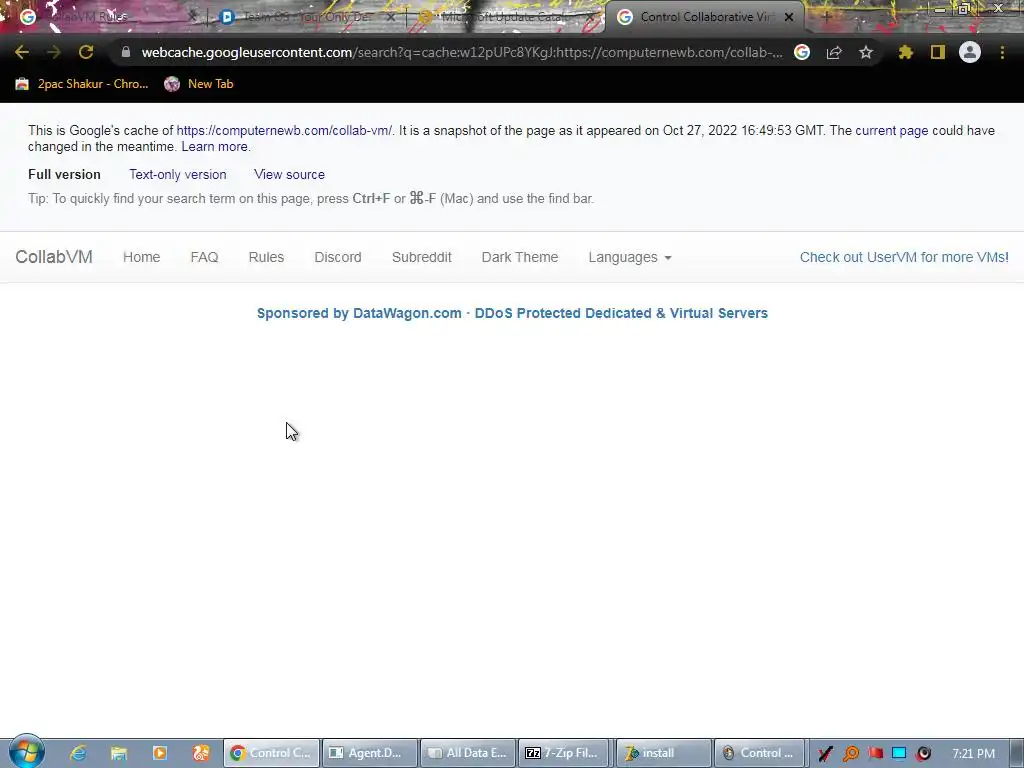The height and width of the screenshot is (768, 1024).
Task: Click the orange magnifier tray icon
Action: click(850, 754)
